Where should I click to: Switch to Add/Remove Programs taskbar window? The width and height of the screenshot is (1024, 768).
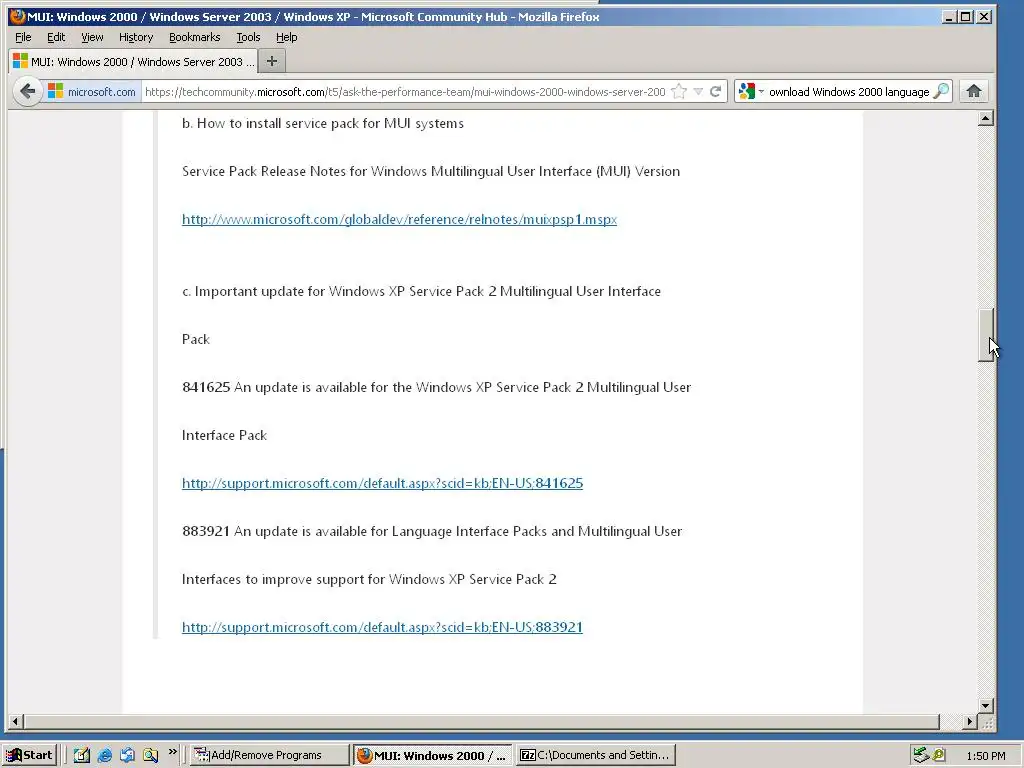(x=268, y=755)
